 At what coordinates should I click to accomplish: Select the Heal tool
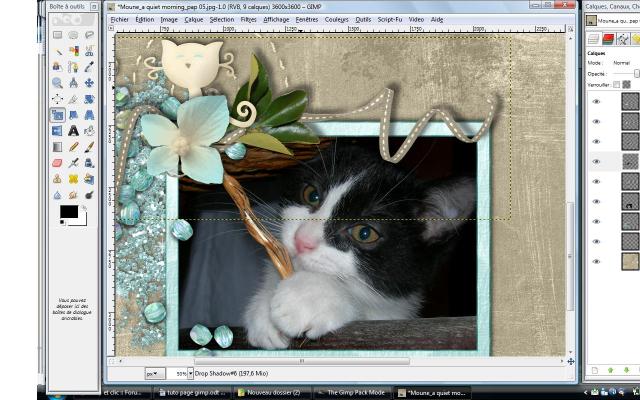tap(73, 179)
